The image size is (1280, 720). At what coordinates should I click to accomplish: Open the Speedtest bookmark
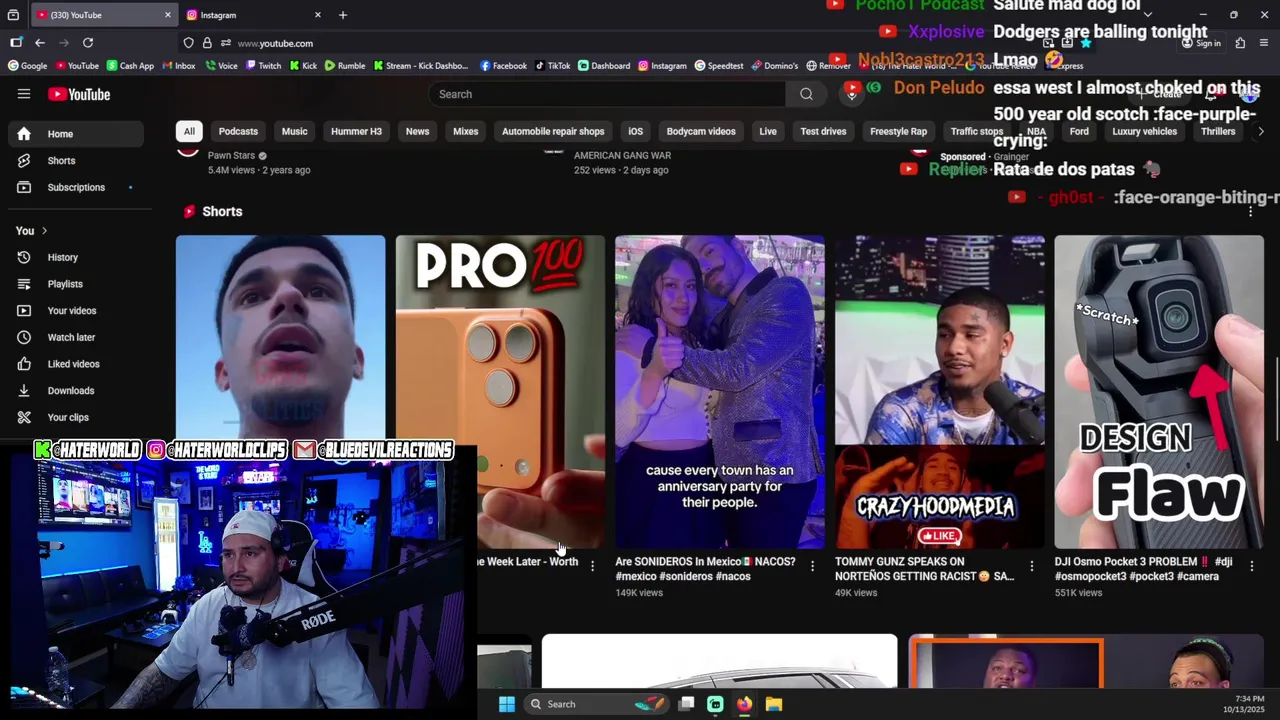(718, 66)
